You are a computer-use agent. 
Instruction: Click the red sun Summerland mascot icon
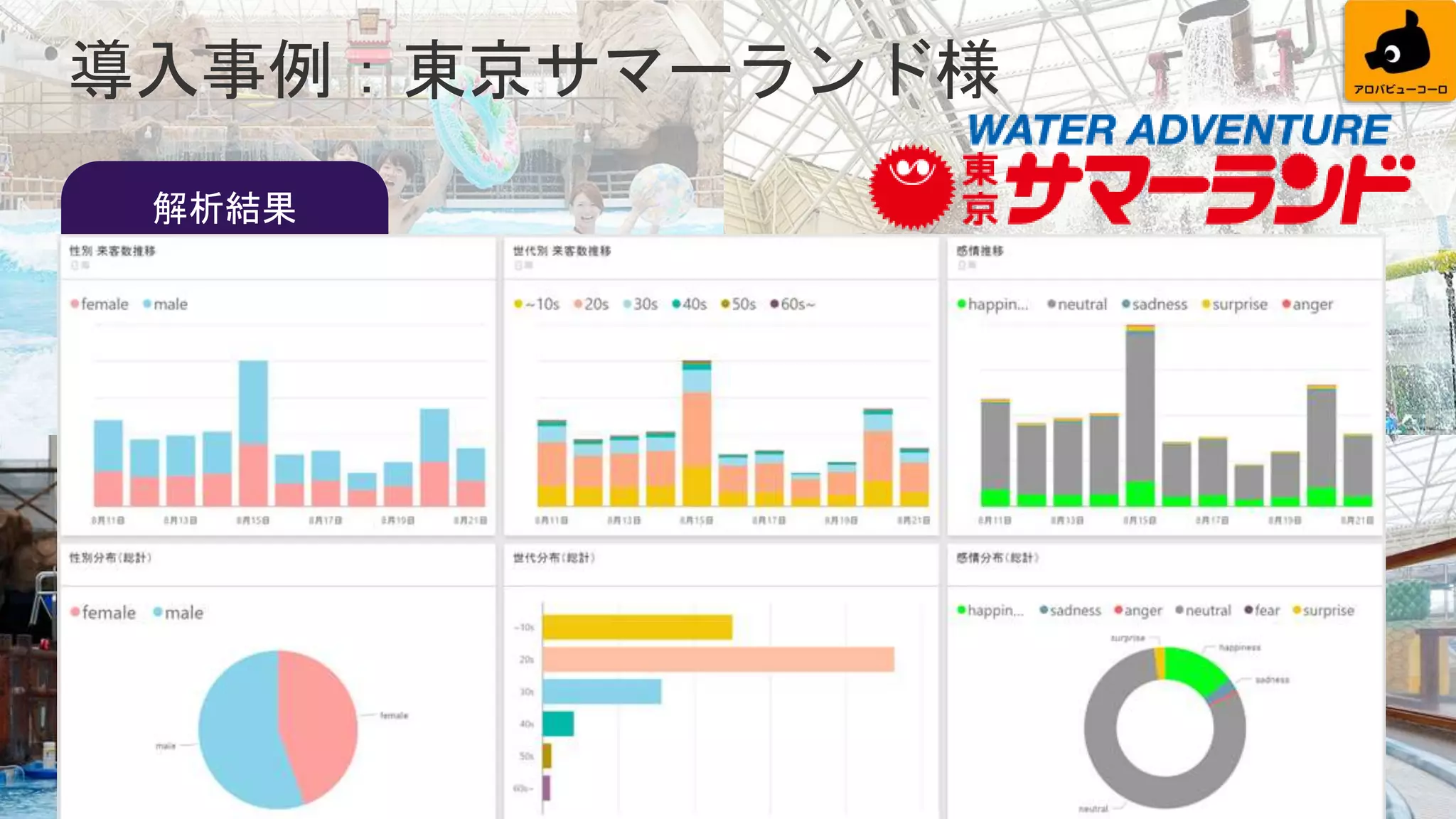pos(912,185)
